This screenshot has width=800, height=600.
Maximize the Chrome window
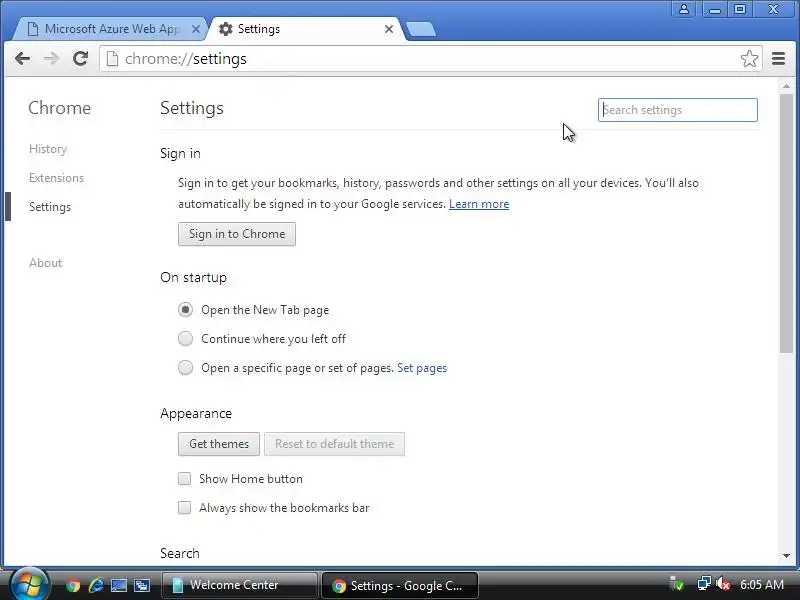[740, 9]
